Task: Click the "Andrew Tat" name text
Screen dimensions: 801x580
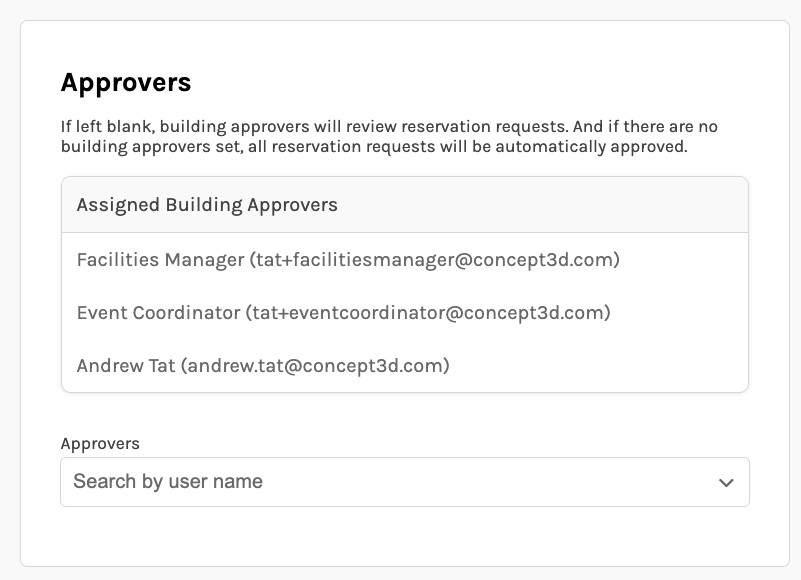Action: pyautogui.click(x=126, y=366)
